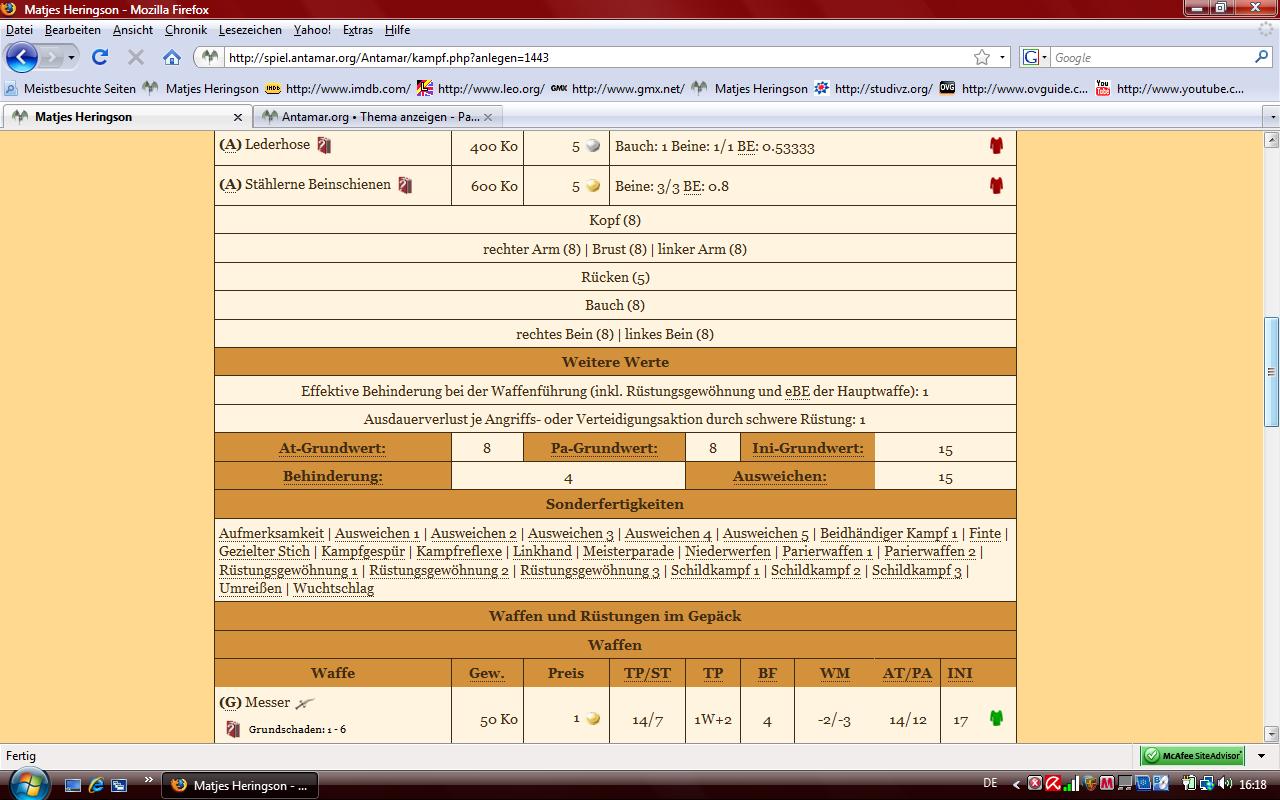Open Internet Explorer from the taskbar

coord(96,785)
